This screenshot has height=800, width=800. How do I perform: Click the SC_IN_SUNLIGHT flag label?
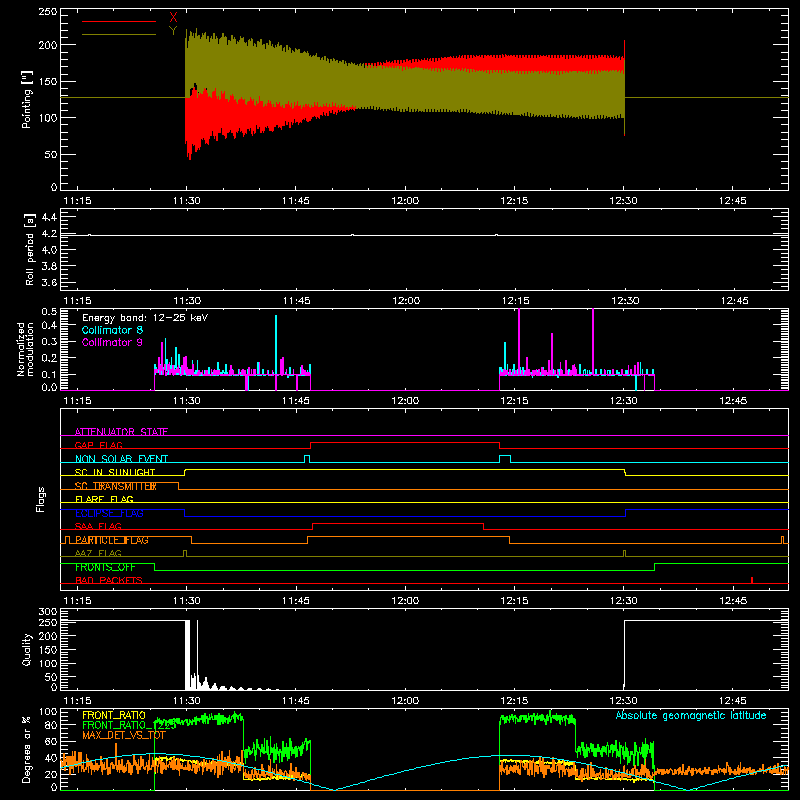pyautogui.click(x=115, y=472)
